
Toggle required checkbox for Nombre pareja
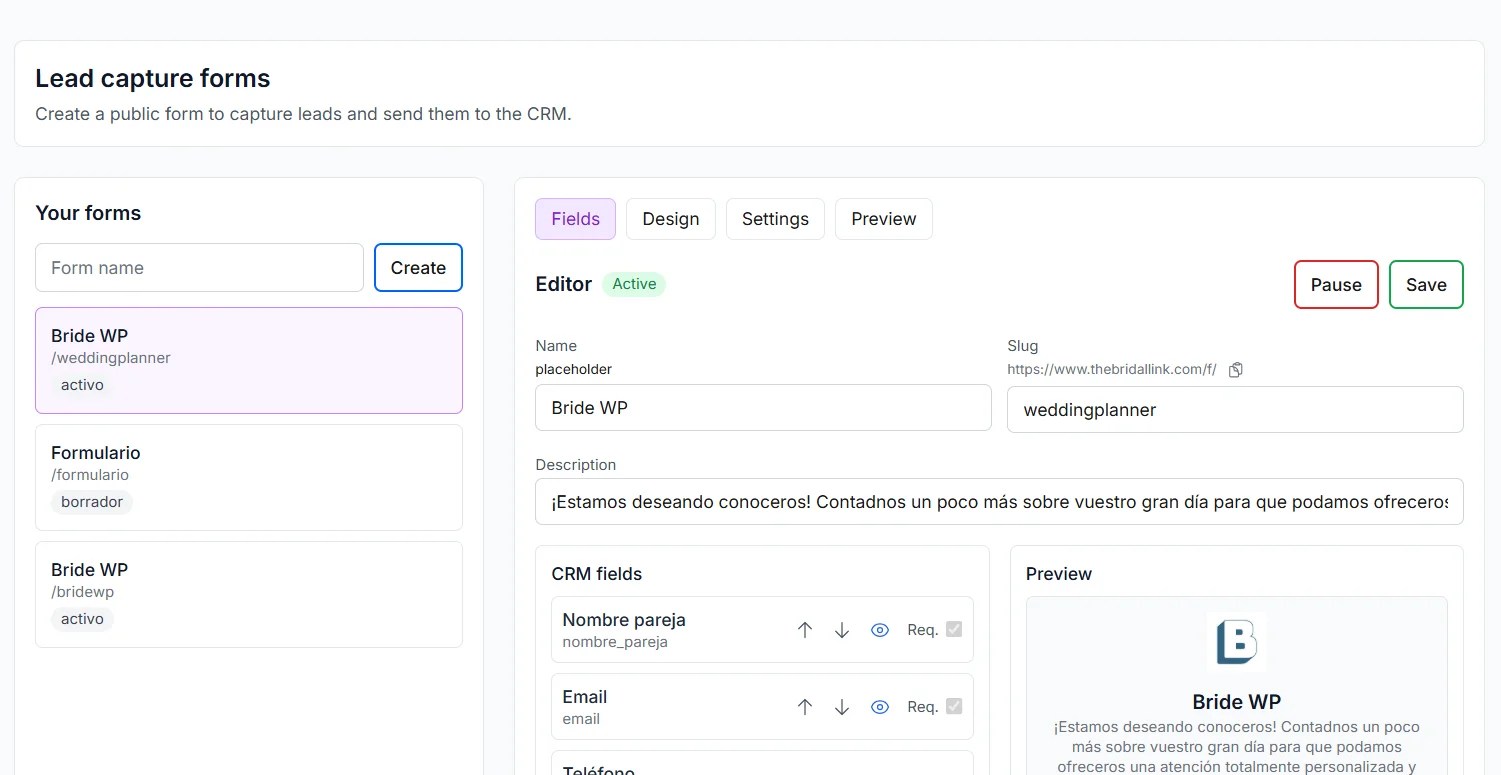[x=954, y=629]
